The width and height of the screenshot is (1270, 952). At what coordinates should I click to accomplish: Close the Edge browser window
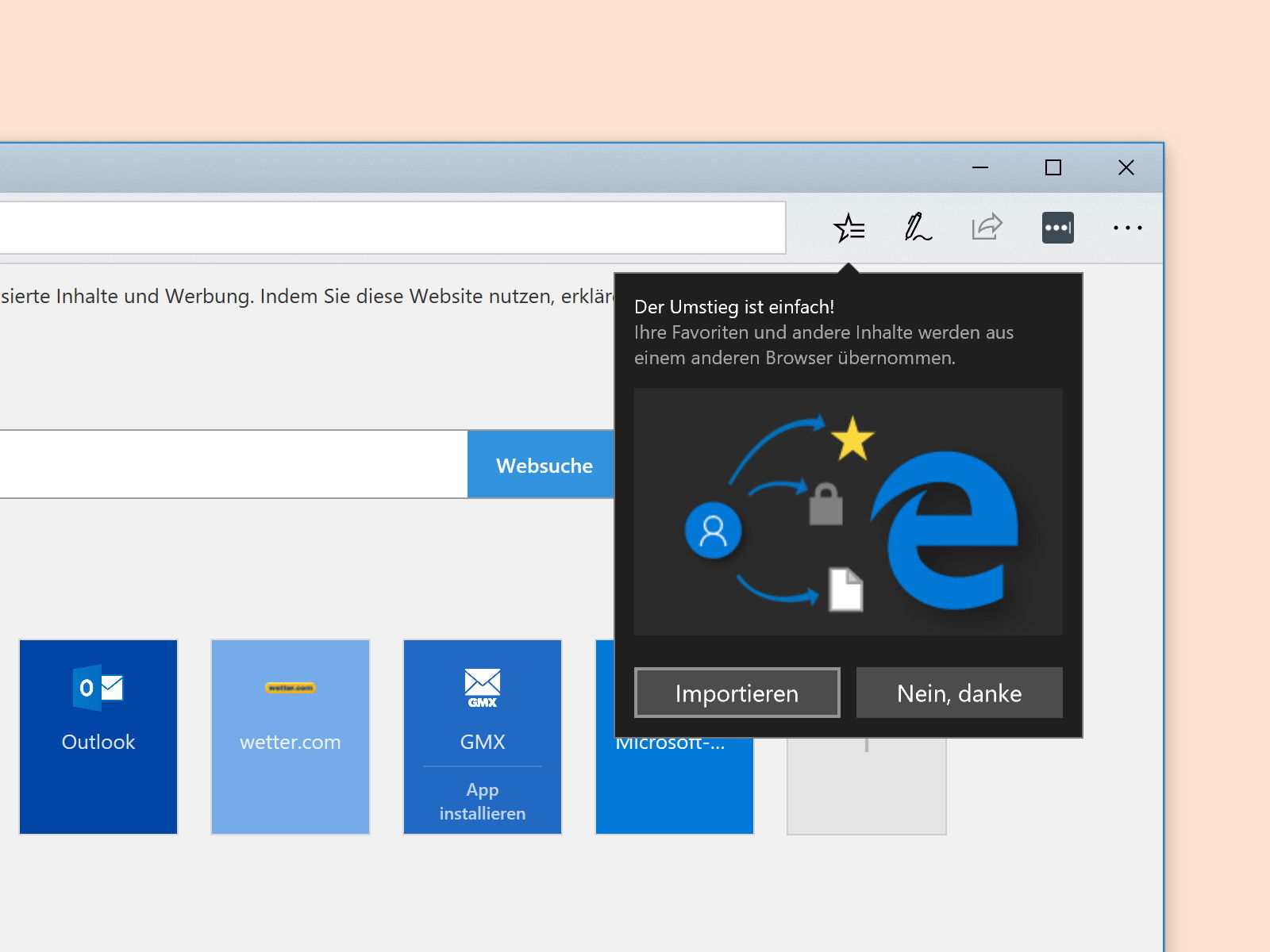1126,167
